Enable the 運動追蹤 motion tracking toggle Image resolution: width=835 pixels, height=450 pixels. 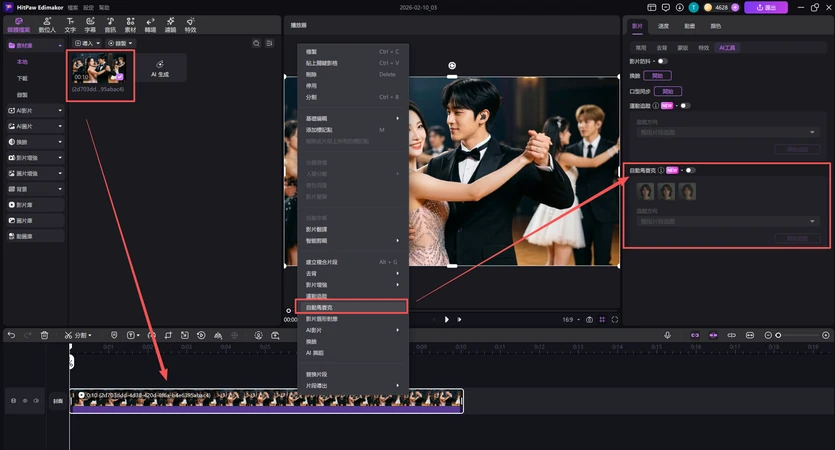pyautogui.click(x=684, y=105)
